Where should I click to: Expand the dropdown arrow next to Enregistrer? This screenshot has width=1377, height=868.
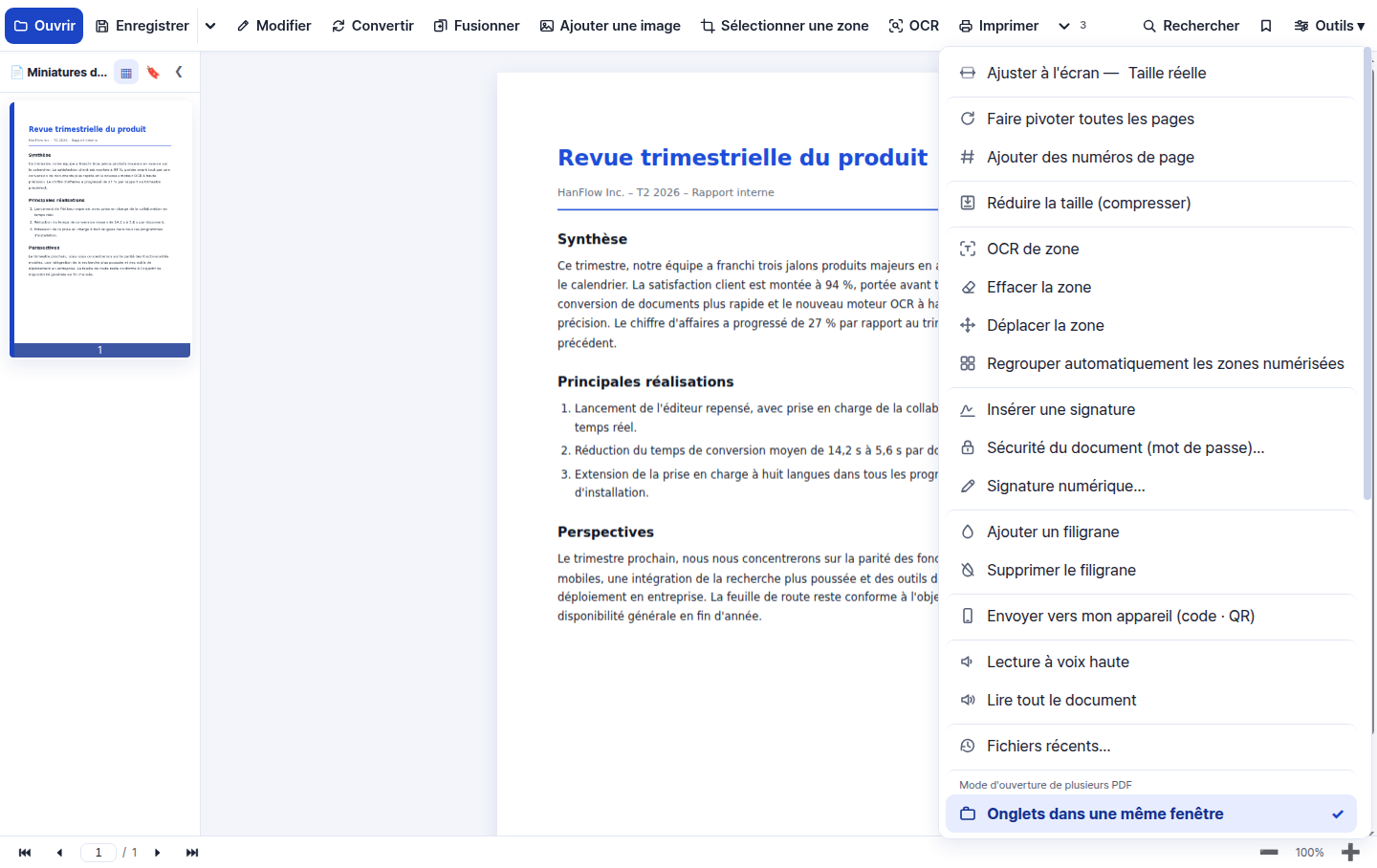(210, 26)
